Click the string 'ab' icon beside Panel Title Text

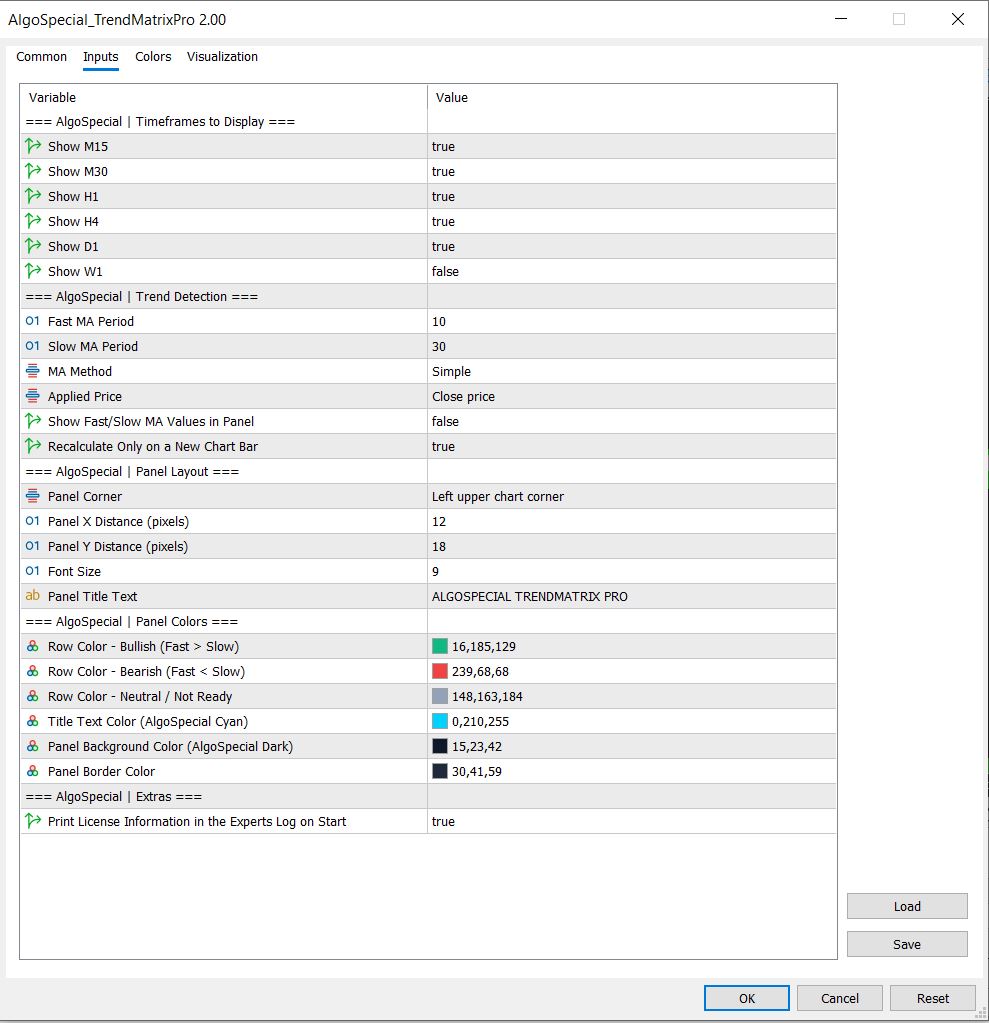33,596
